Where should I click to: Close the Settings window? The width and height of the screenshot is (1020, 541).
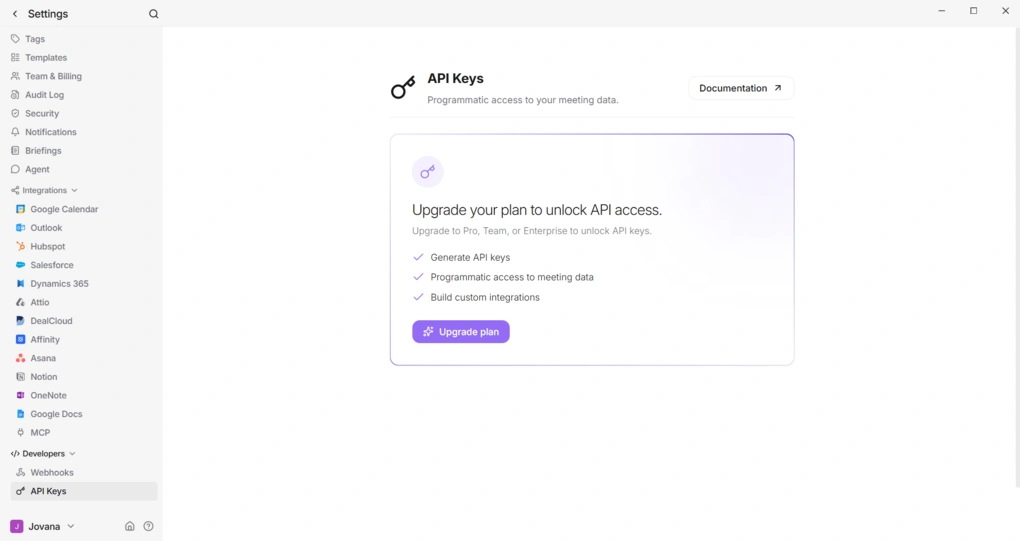[x=1005, y=11]
